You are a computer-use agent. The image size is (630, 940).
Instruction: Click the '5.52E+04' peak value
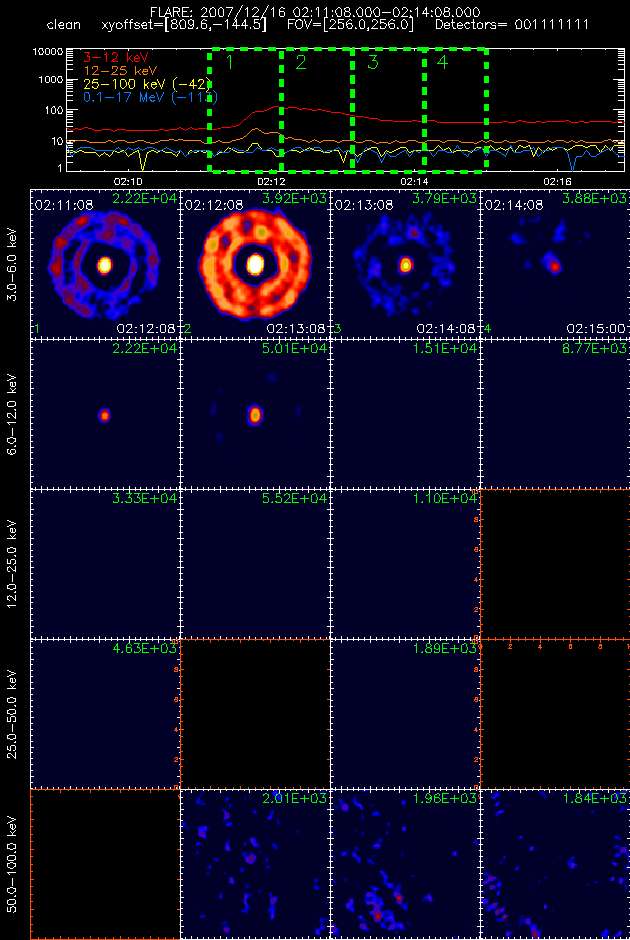tap(295, 498)
